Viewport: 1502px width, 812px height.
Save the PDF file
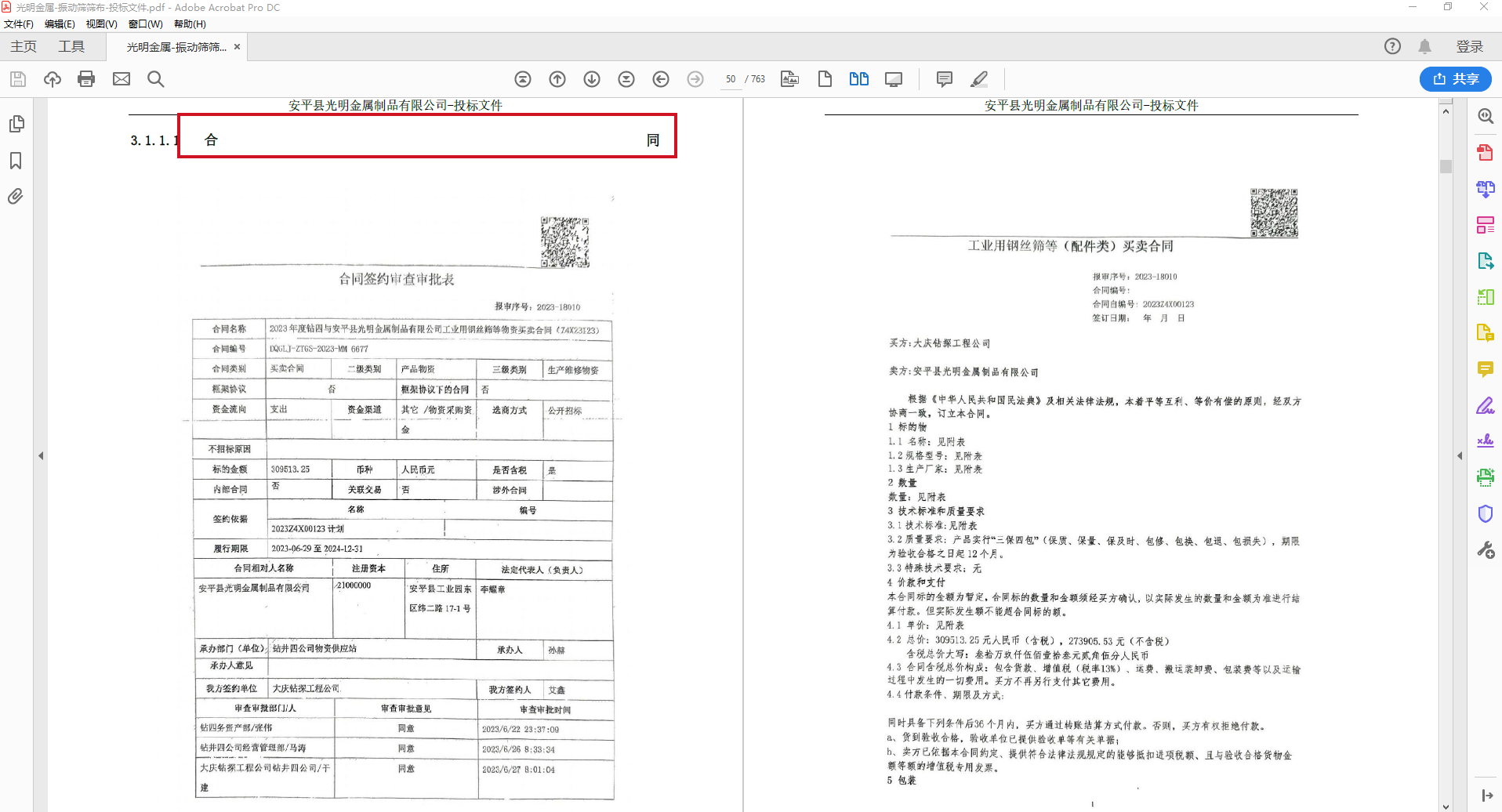(x=18, y=79)
